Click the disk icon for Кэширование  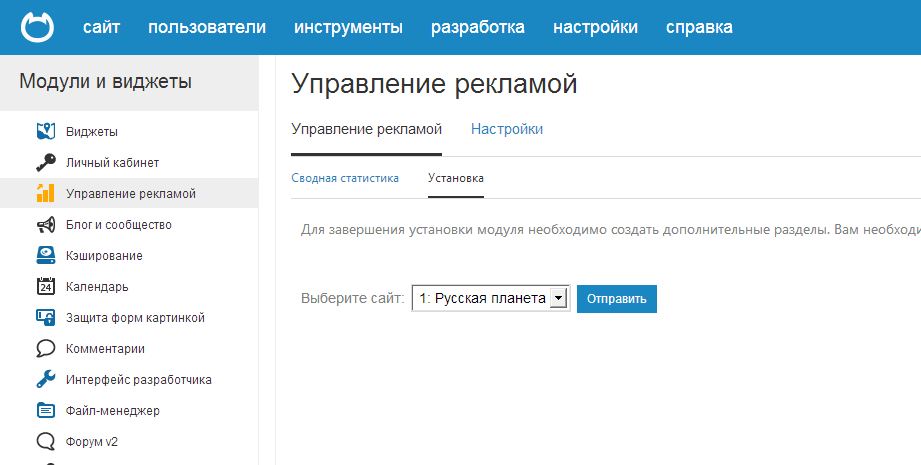click(46, 255)
